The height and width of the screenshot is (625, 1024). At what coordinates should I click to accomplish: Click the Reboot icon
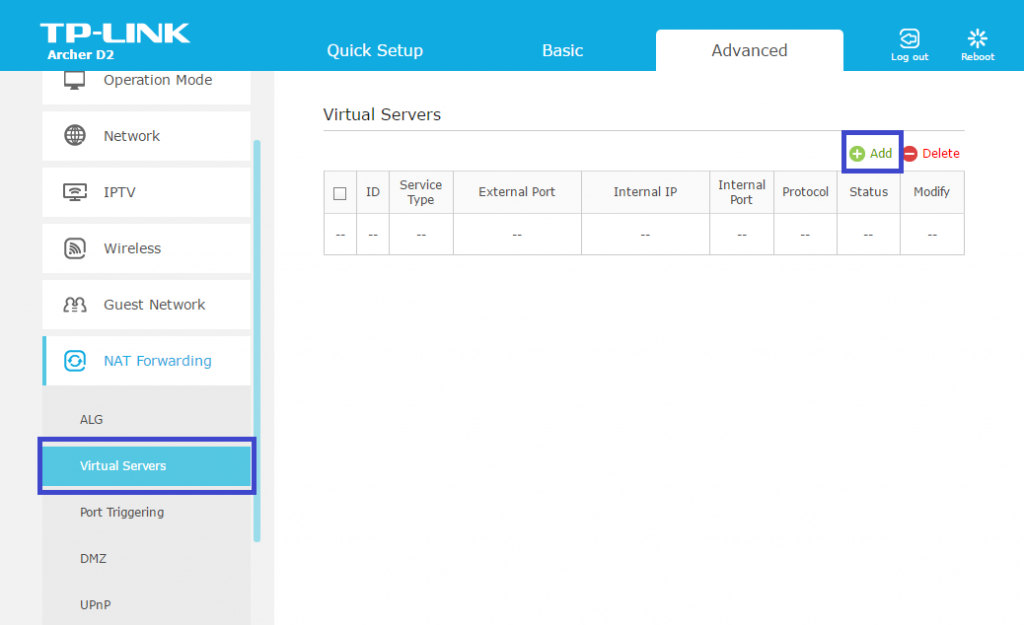[x=977, y=39]
